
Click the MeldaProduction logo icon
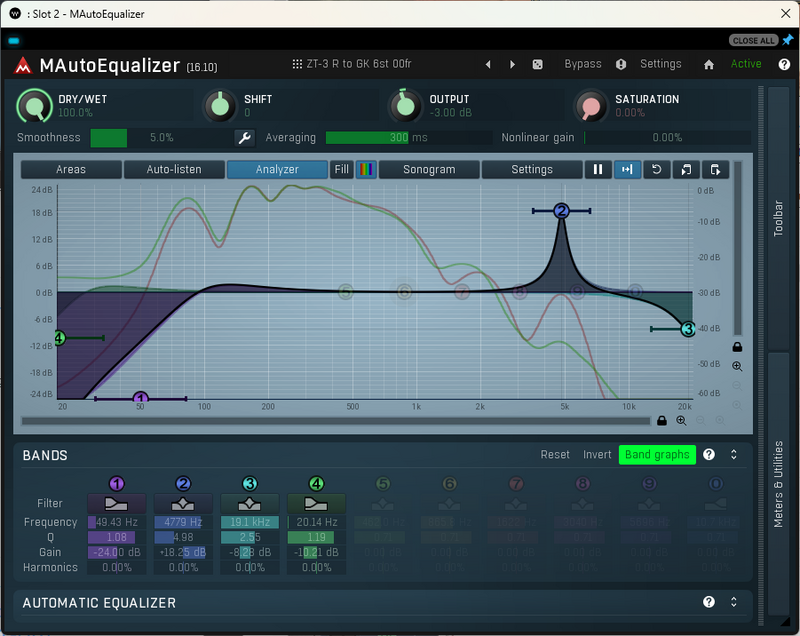pyautogui.click(x=23, y=65)
